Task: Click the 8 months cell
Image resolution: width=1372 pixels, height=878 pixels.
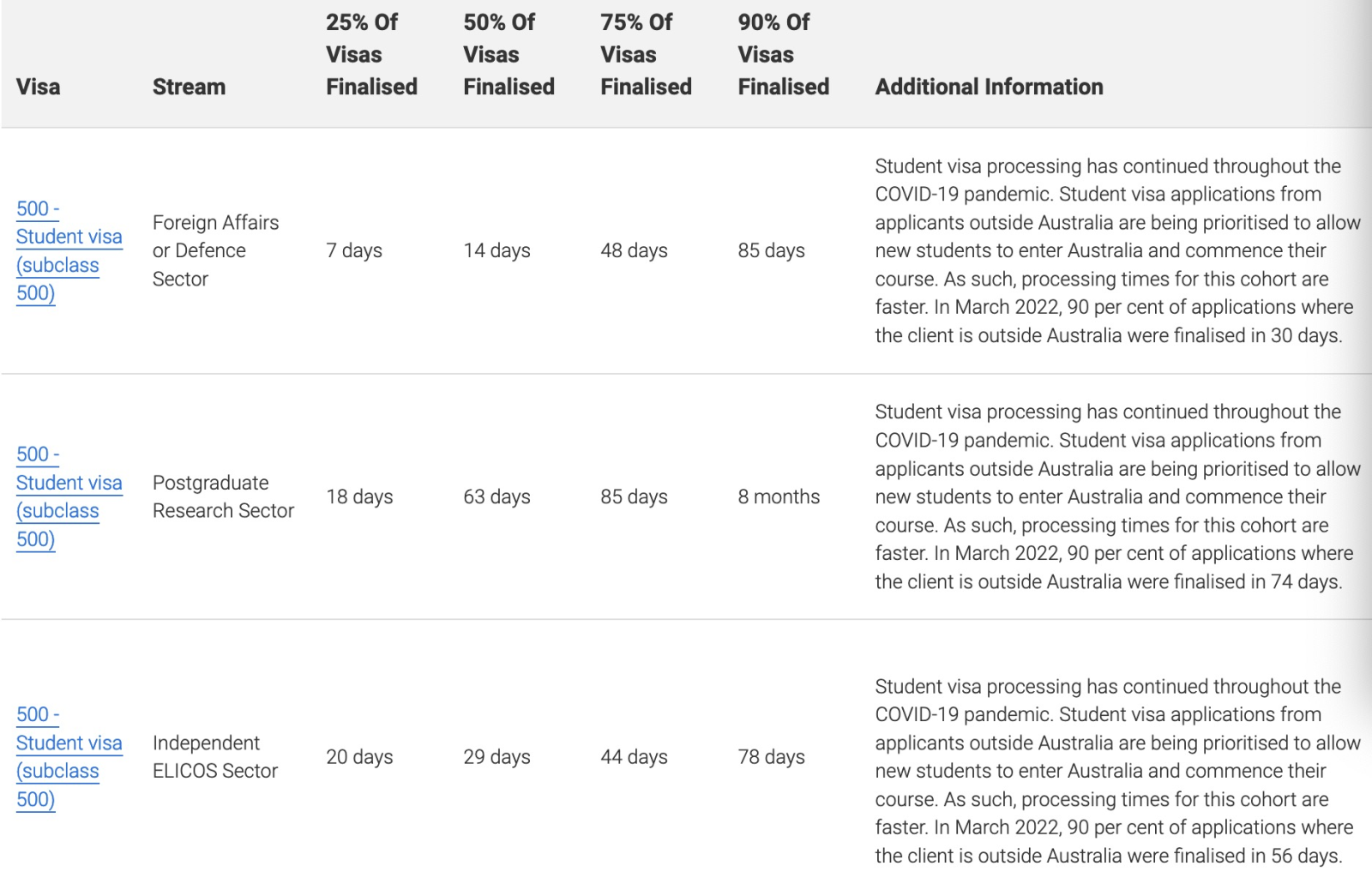Action: tap(779, 496)
